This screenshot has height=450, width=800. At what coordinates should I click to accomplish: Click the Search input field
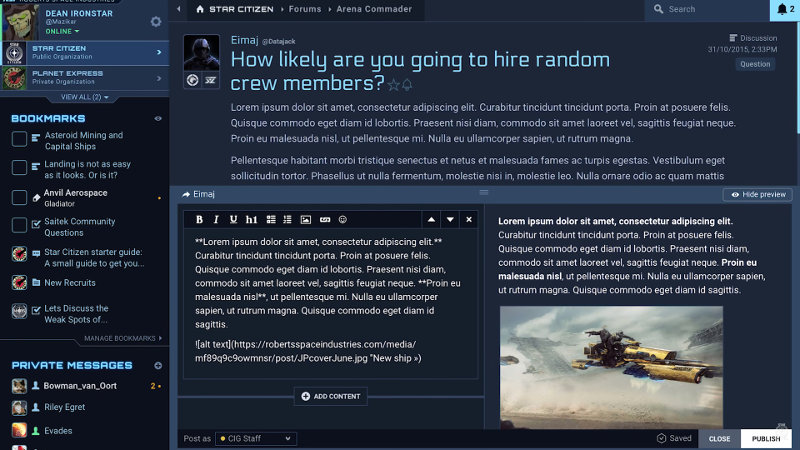point(707,9)
